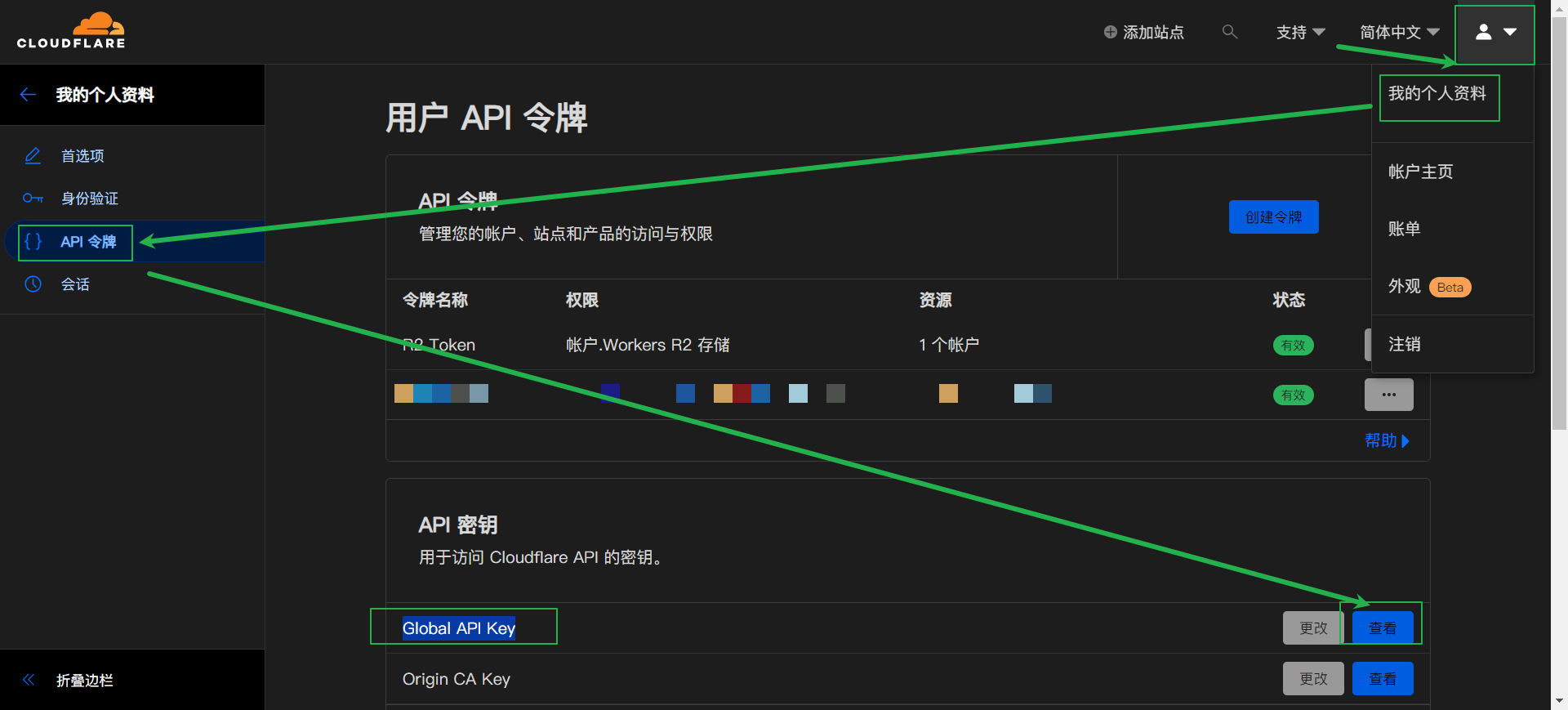Click 查看 for Global API Key
Screen dimensions: 1568x710
pos(1383,627)
